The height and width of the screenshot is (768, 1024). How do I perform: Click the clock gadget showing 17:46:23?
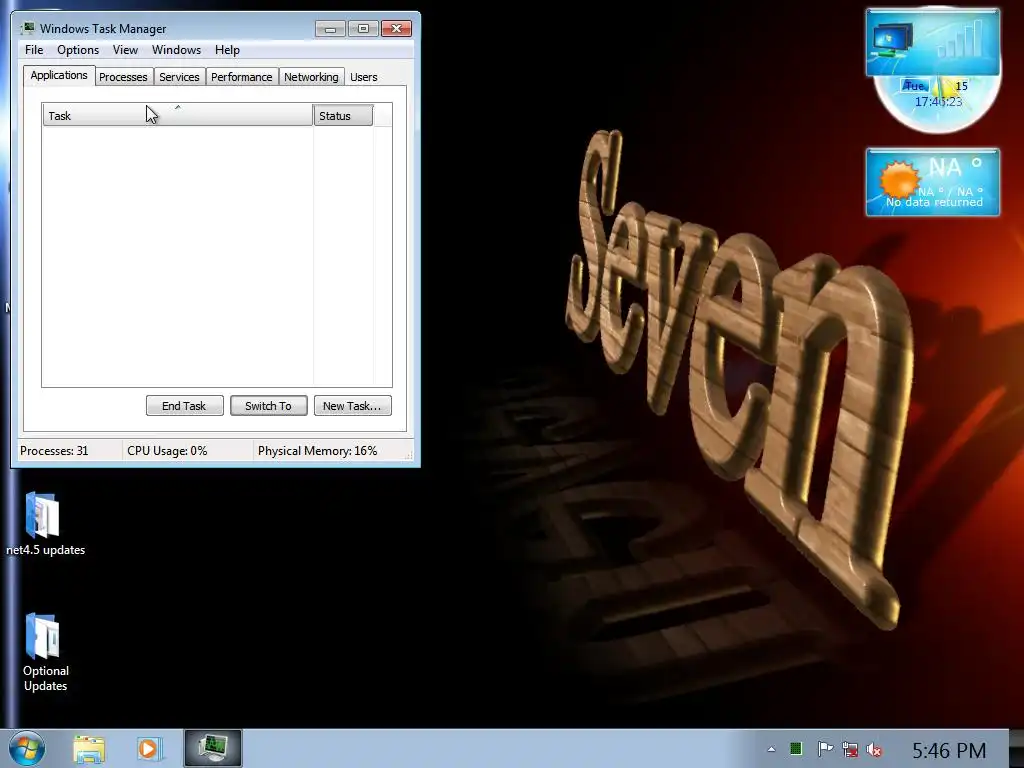click(936, 103)
